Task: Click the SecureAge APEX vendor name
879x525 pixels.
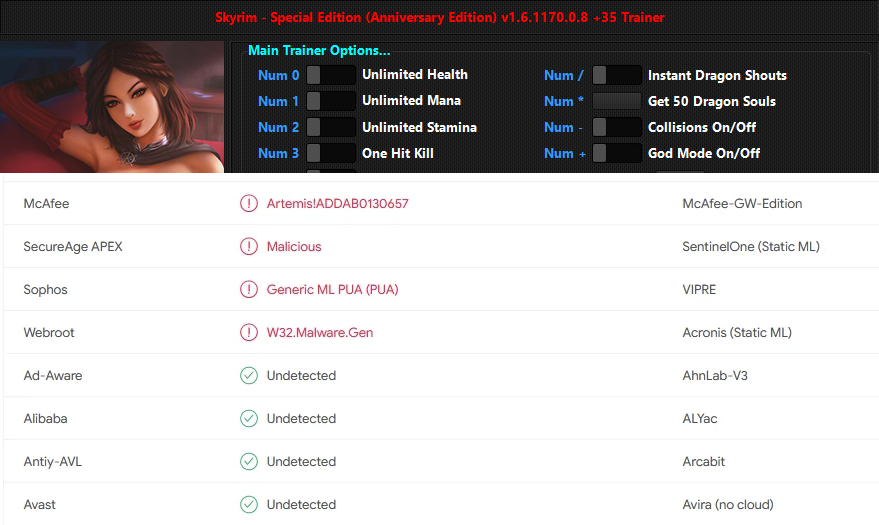Action: (73, 247)
